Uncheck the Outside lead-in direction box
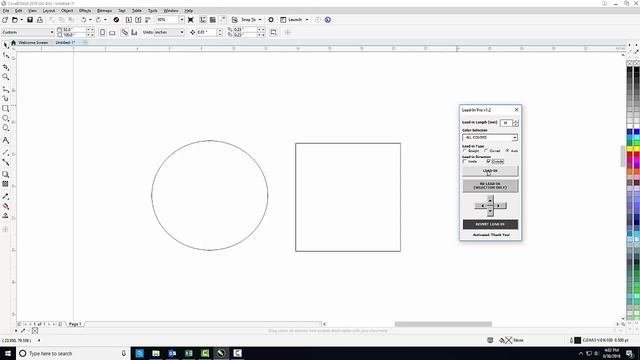The image size is (640, 360). [489, 161]
